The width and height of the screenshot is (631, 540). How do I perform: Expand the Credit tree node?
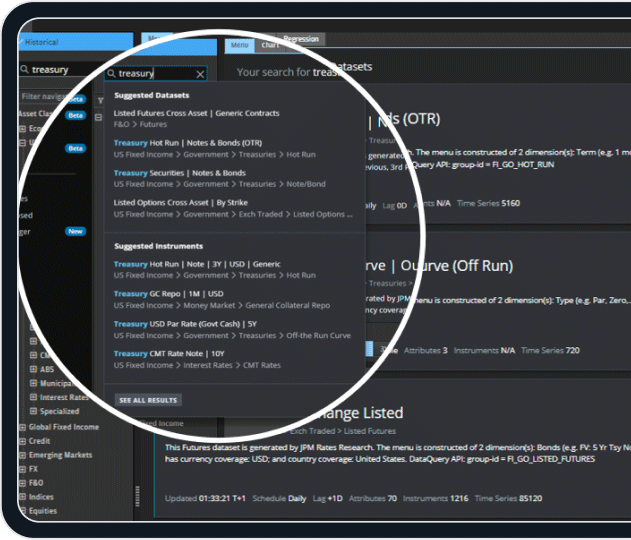(x=21, y=441)
